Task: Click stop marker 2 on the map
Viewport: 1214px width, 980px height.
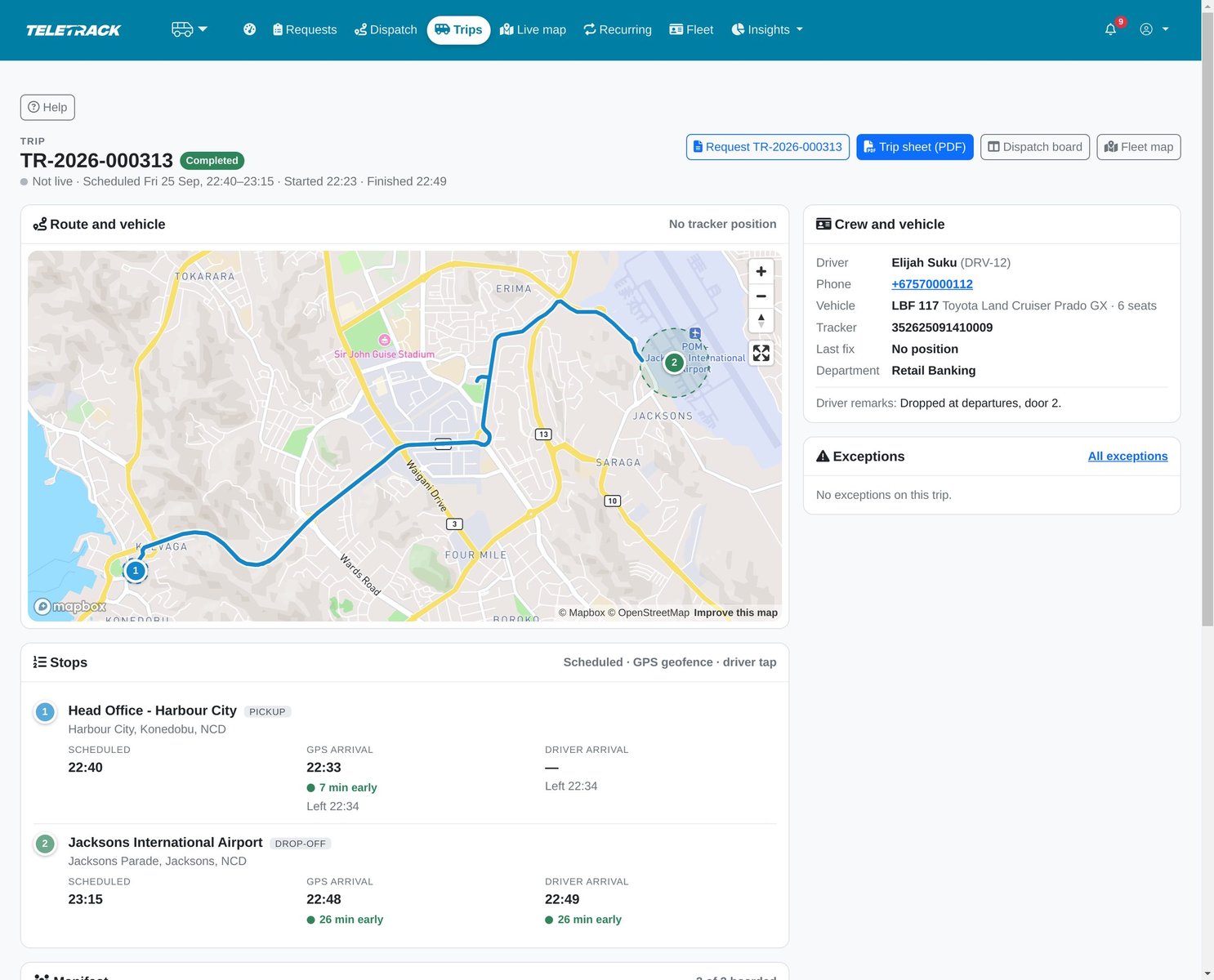Action: [x=674, y=363]
